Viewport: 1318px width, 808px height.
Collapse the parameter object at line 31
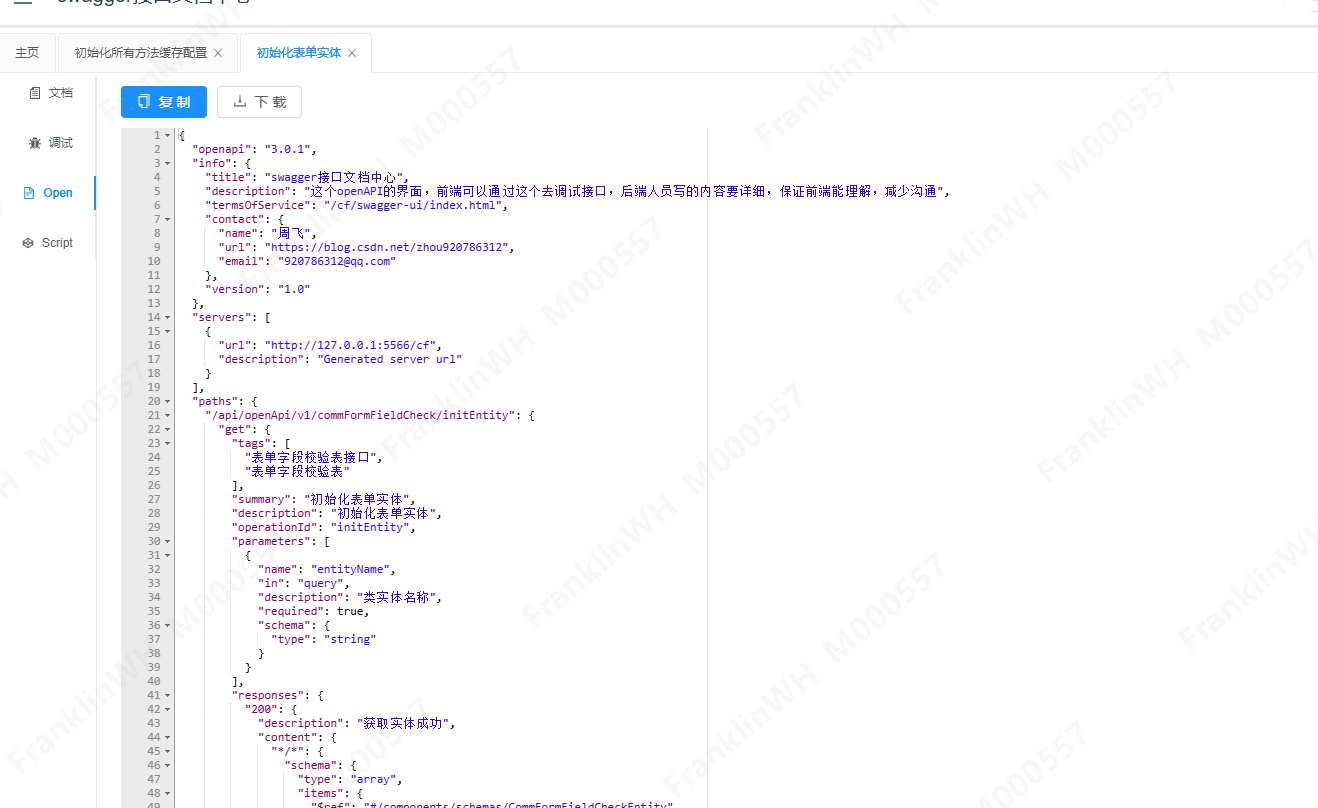coord(168,555)
